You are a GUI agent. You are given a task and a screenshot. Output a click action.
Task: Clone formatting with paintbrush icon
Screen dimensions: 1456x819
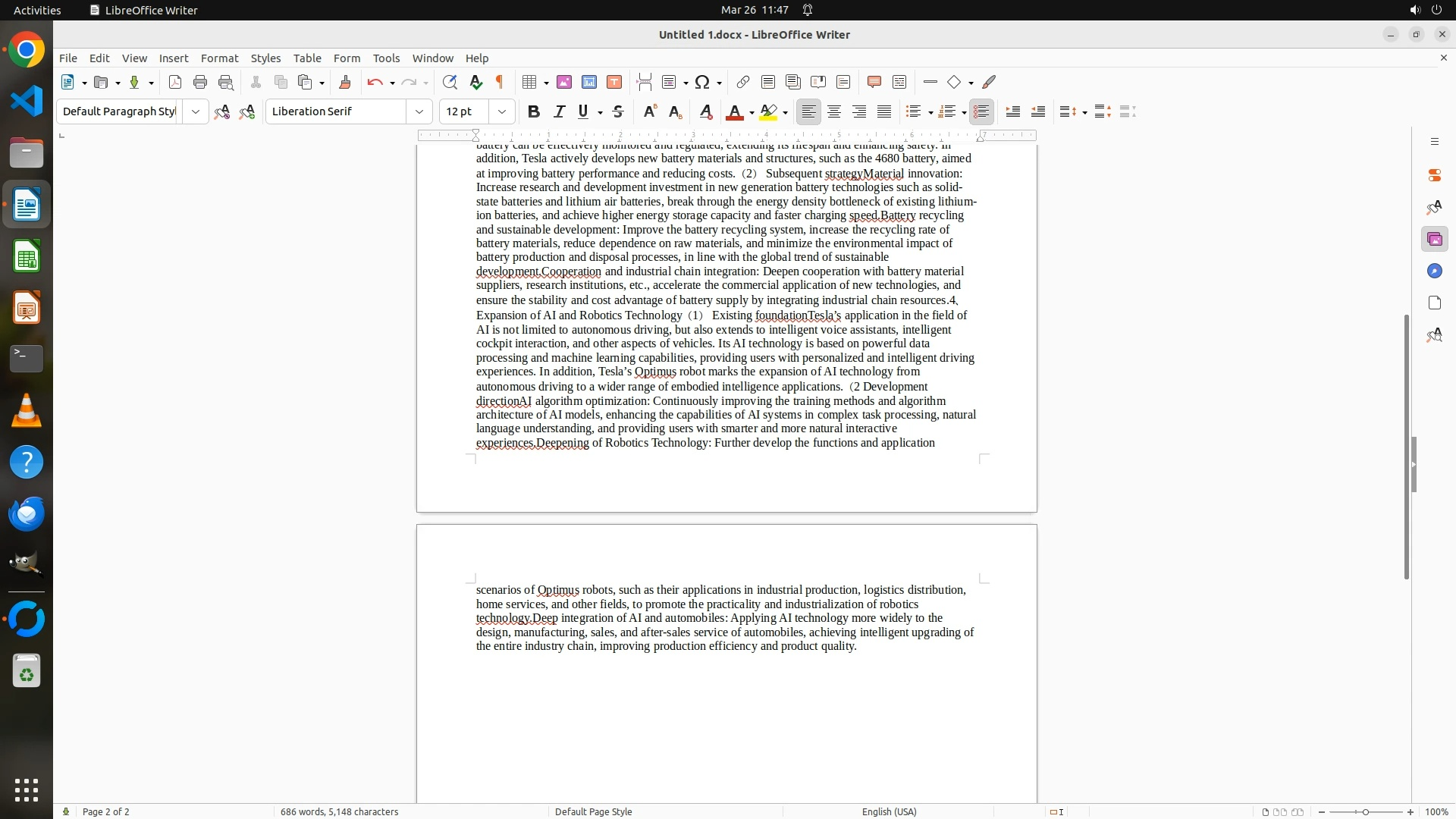coord(345,83)
